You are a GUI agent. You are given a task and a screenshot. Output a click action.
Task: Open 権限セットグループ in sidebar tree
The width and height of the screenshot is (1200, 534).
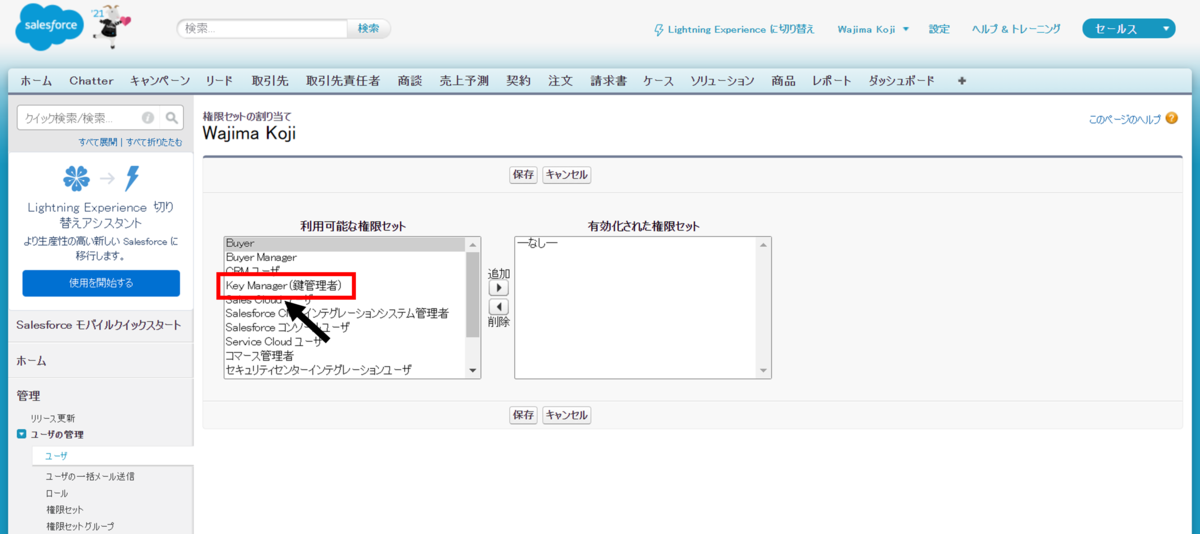click(x=80, y=526)
